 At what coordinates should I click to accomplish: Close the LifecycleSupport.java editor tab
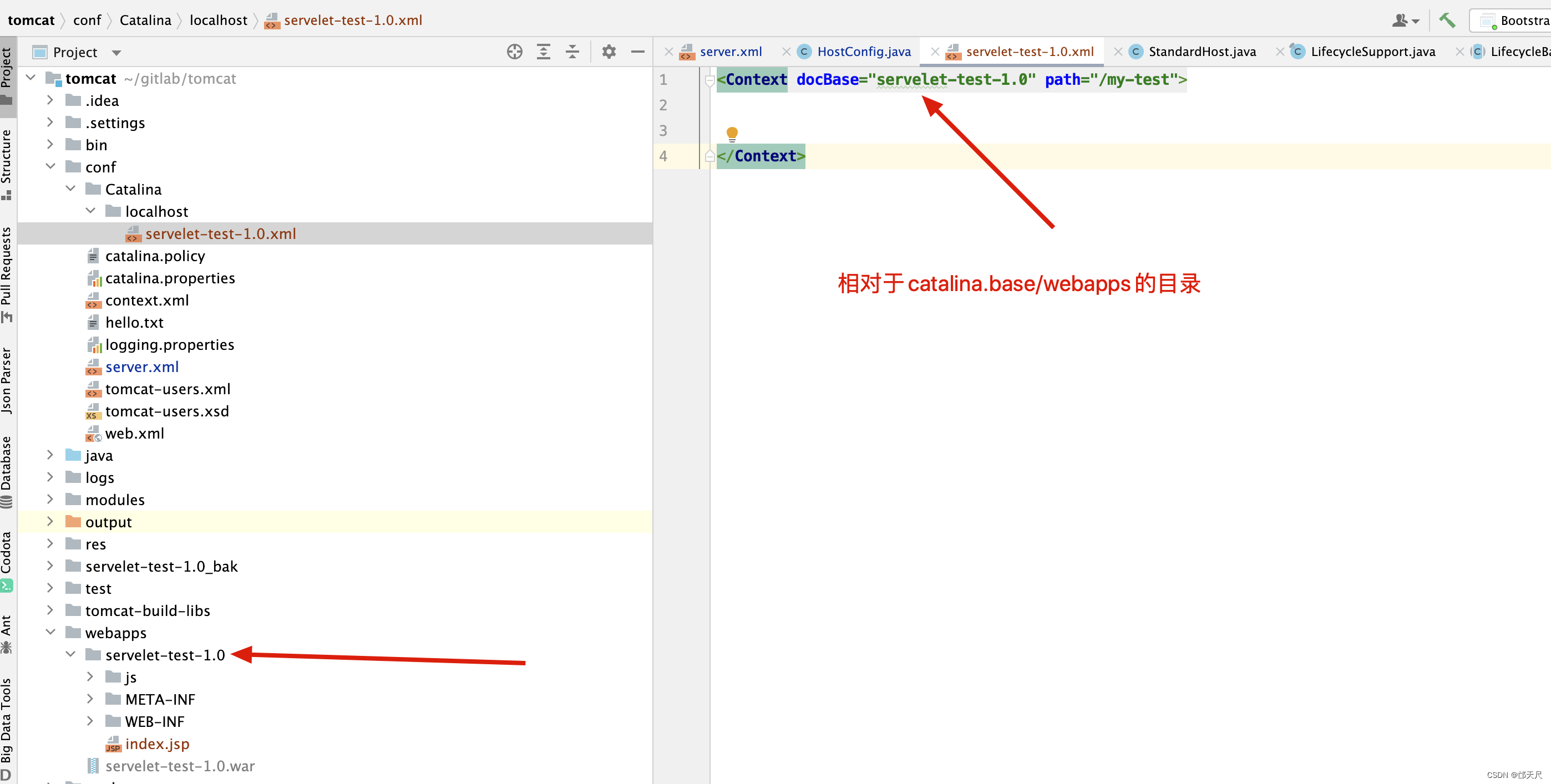[1280, 52]
